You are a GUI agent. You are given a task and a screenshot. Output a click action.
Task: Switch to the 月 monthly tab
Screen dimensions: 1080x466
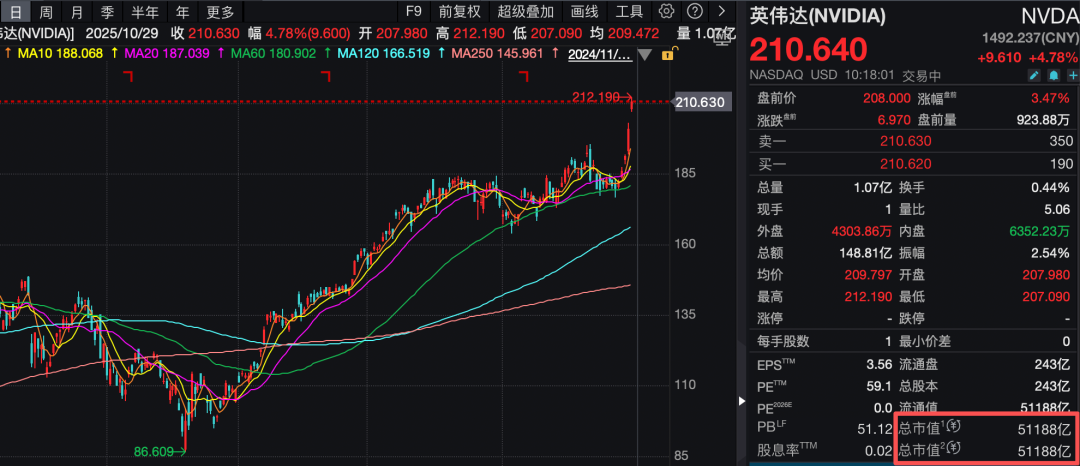(77, 12)
